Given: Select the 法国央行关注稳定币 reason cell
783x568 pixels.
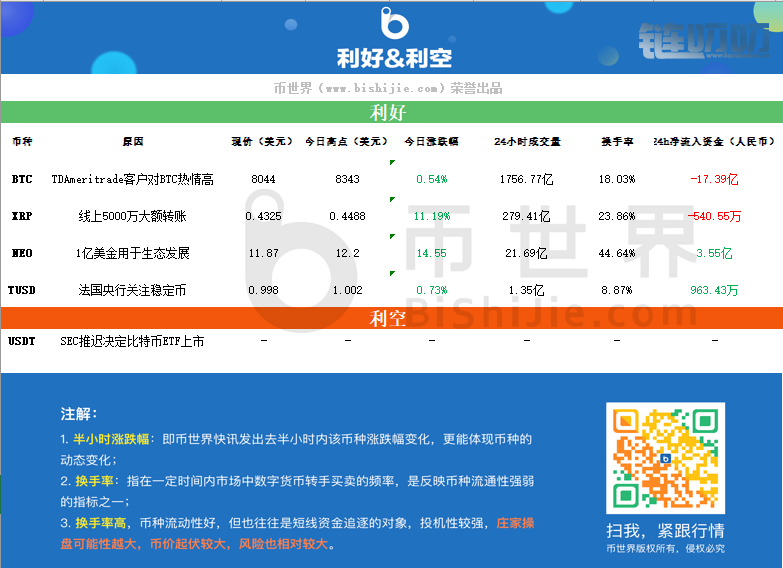Looking at the screenshot, I should 133,290.
